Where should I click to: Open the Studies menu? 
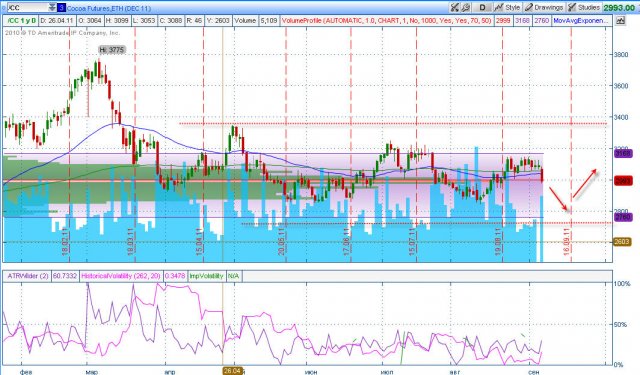(584, 7)
